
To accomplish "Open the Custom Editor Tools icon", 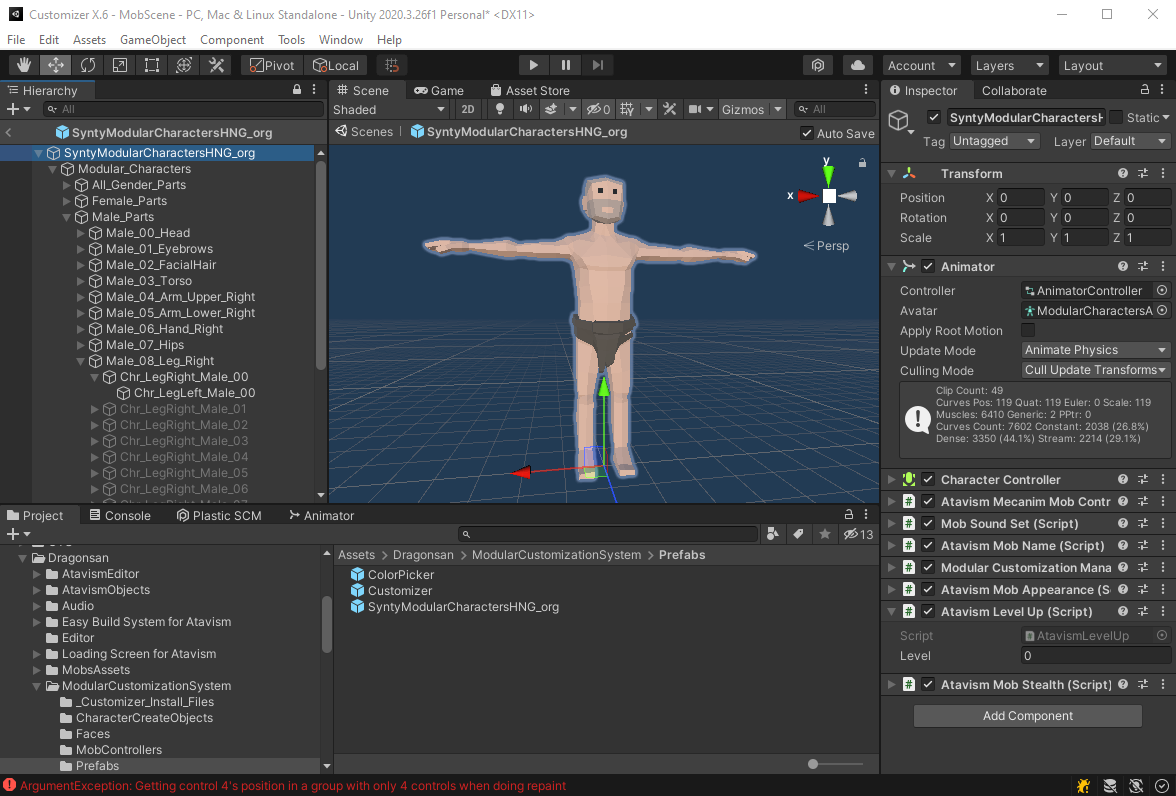I will click(216, 64).
